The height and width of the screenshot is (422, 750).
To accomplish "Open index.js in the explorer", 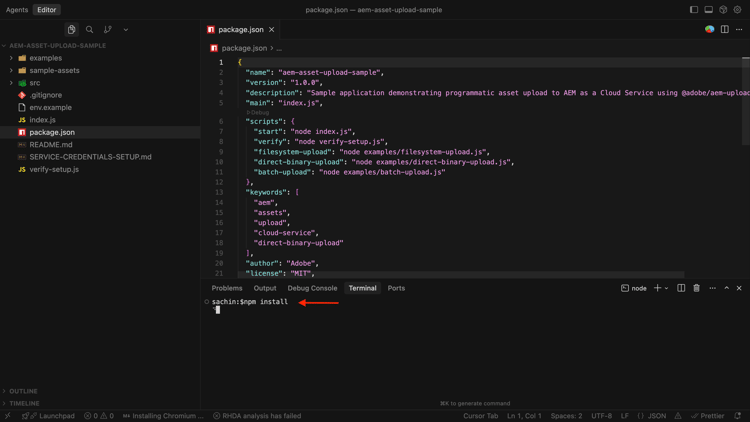I will click(42, 120).
